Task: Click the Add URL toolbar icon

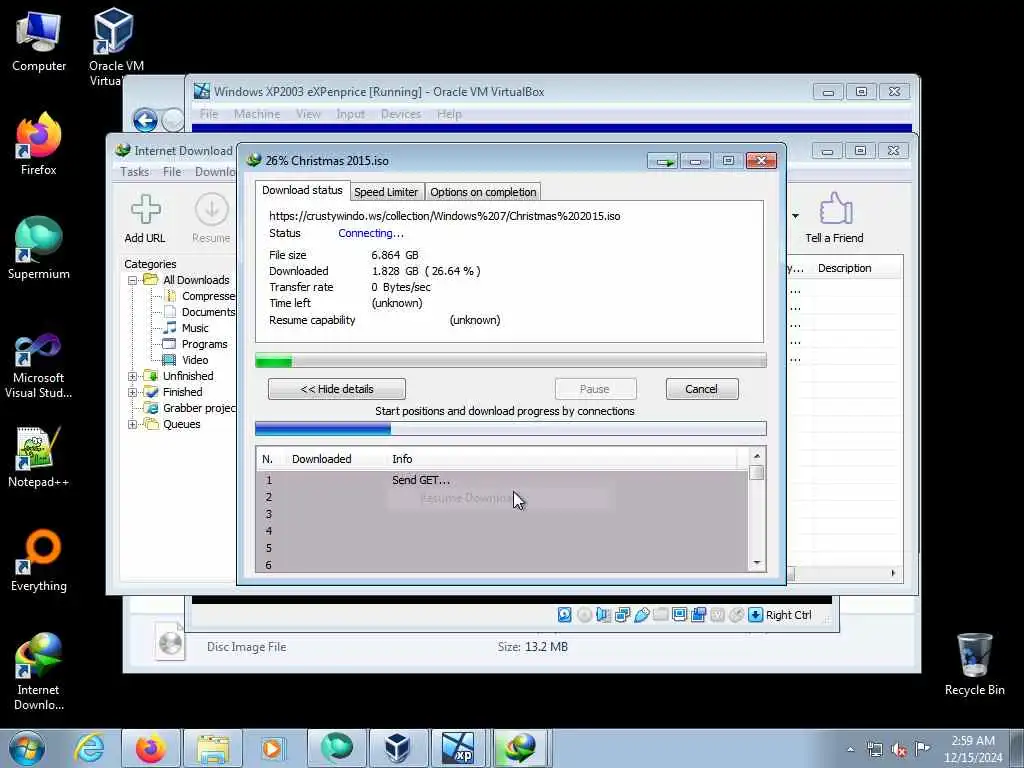Action: click(x=145, y=218)
